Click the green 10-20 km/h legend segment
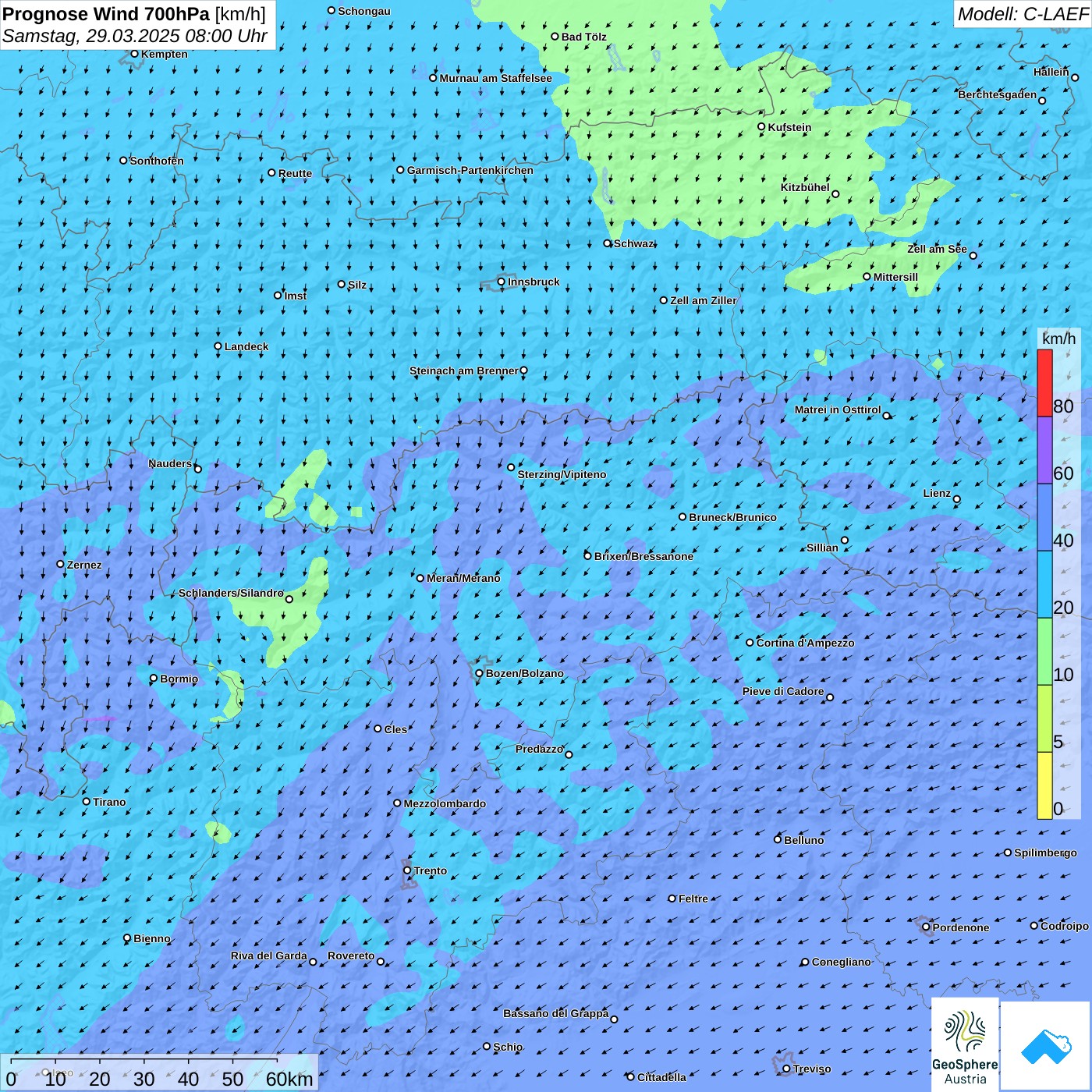Viewport: 1092px width, 1092px height. (1044, 651)
